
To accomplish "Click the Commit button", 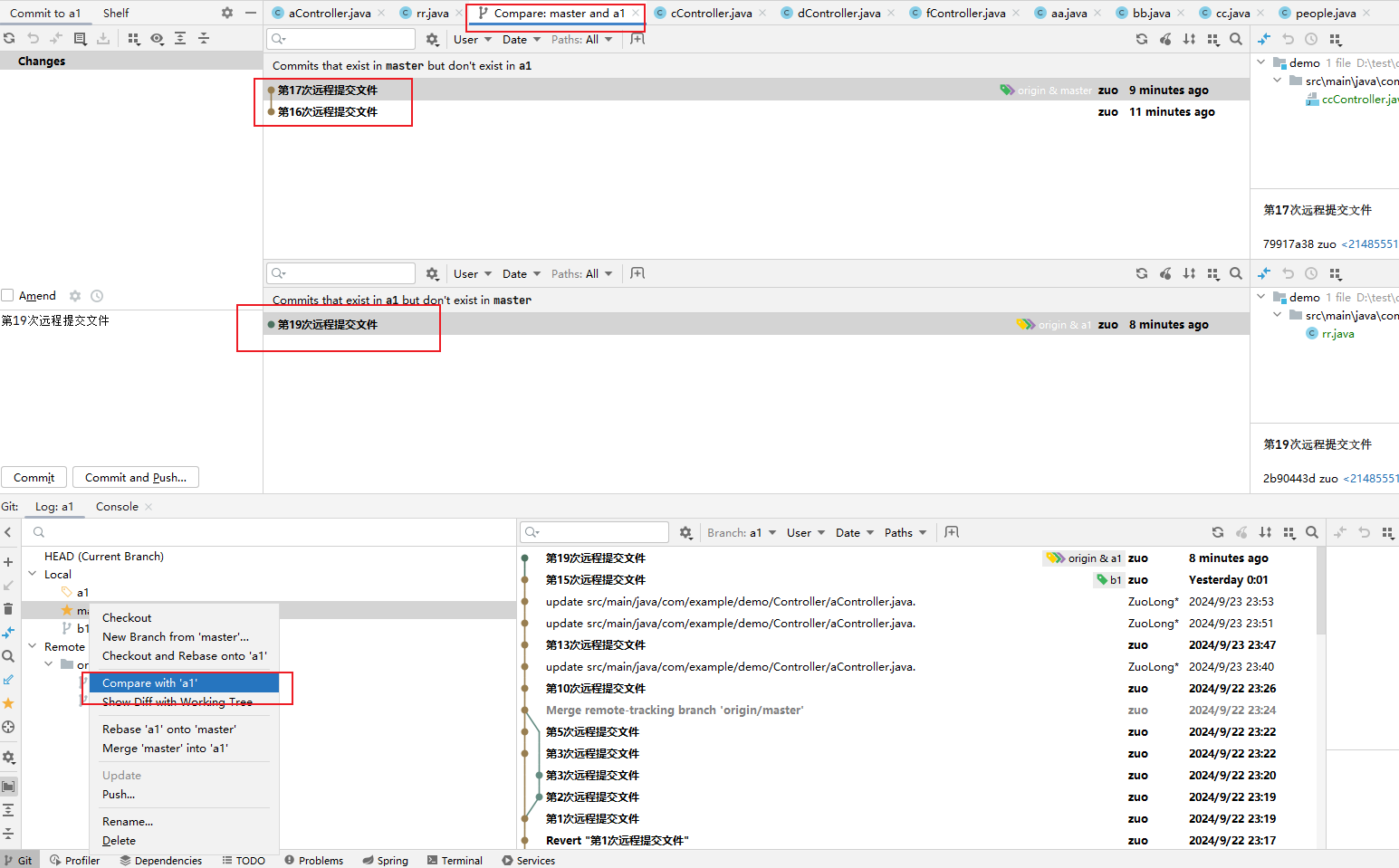I will [x=34, y=477].
